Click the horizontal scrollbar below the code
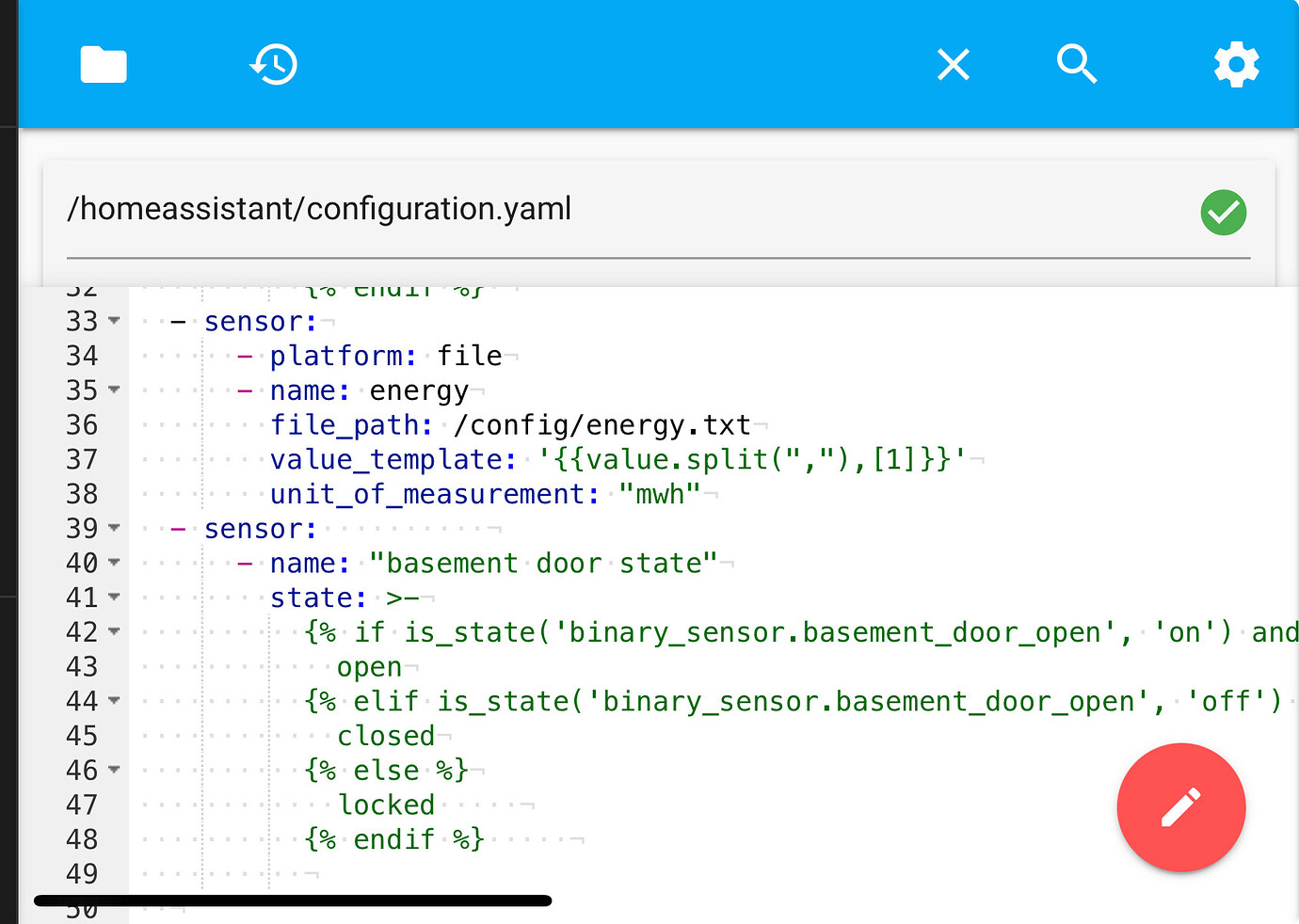The height and width of the screenshot is (924, 1299). coord(292,900)
